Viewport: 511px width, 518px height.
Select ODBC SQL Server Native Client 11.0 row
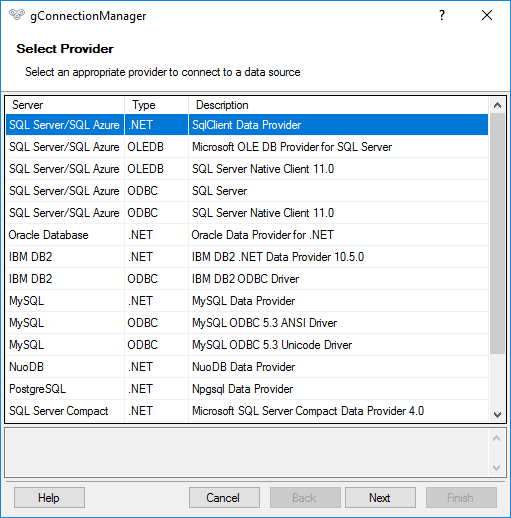coord(247,213)
